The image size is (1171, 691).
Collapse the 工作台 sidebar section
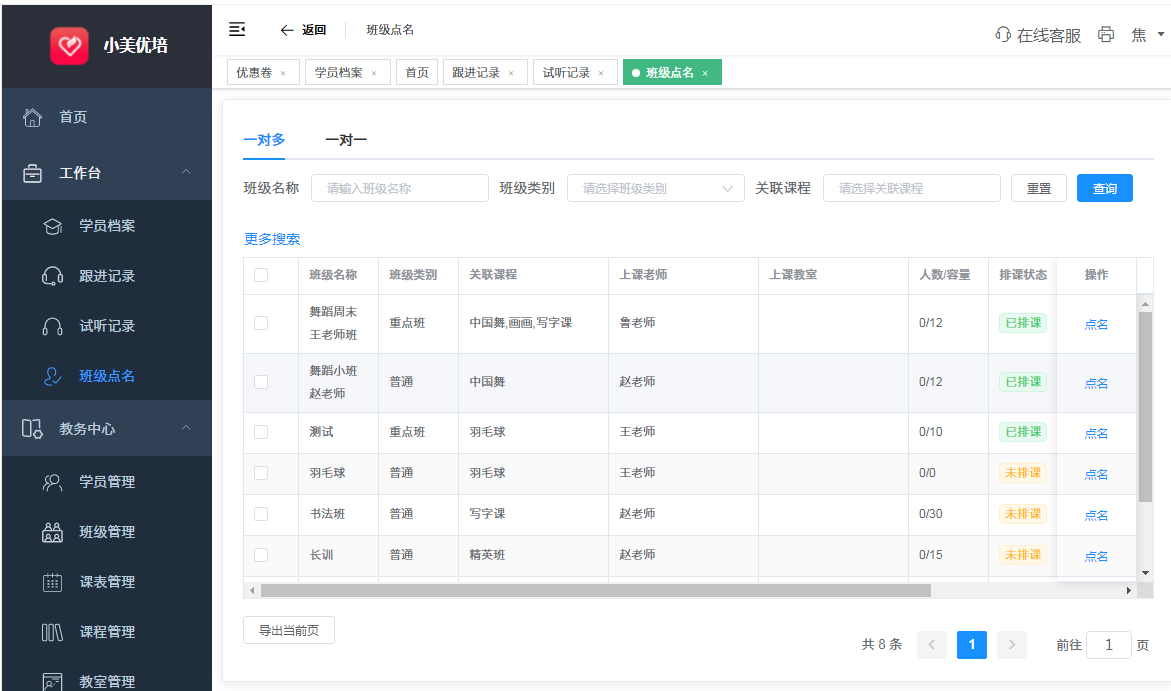[x=186, y=173]
